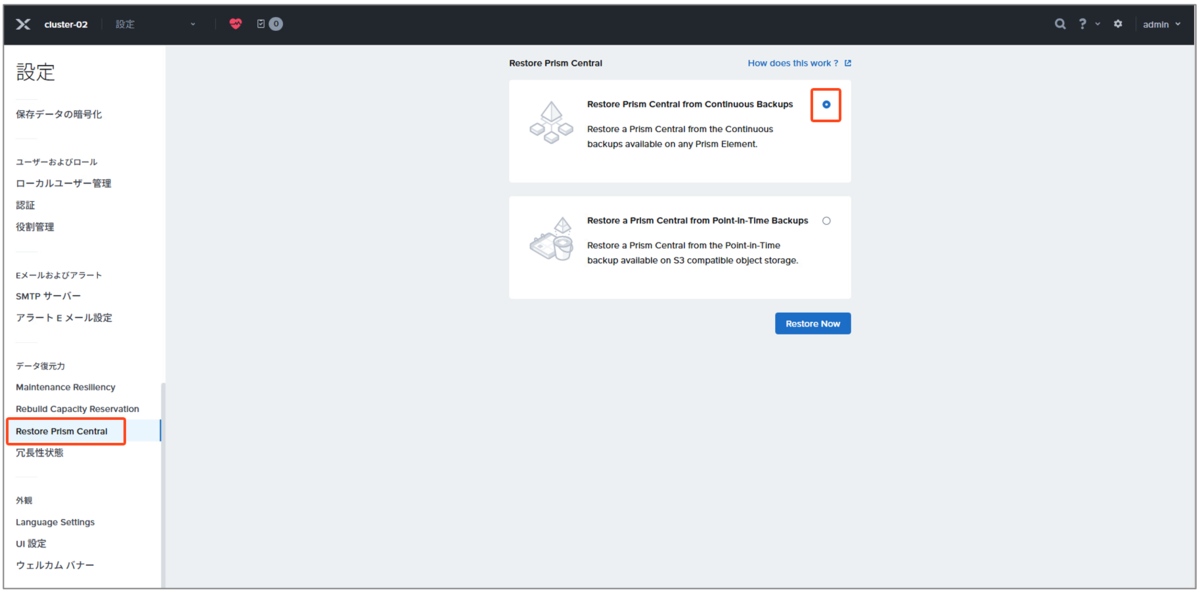Open 冗長性状態 settings page

pyautogui.click(x=40, y=453)
